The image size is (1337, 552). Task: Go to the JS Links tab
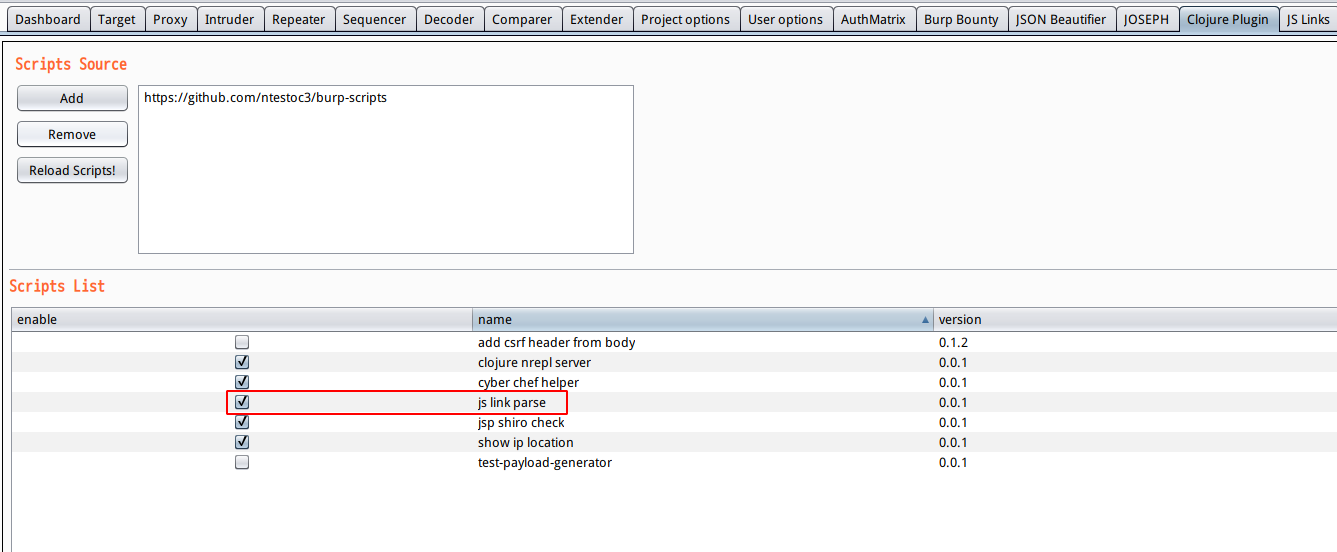[x=1308, y=19]
